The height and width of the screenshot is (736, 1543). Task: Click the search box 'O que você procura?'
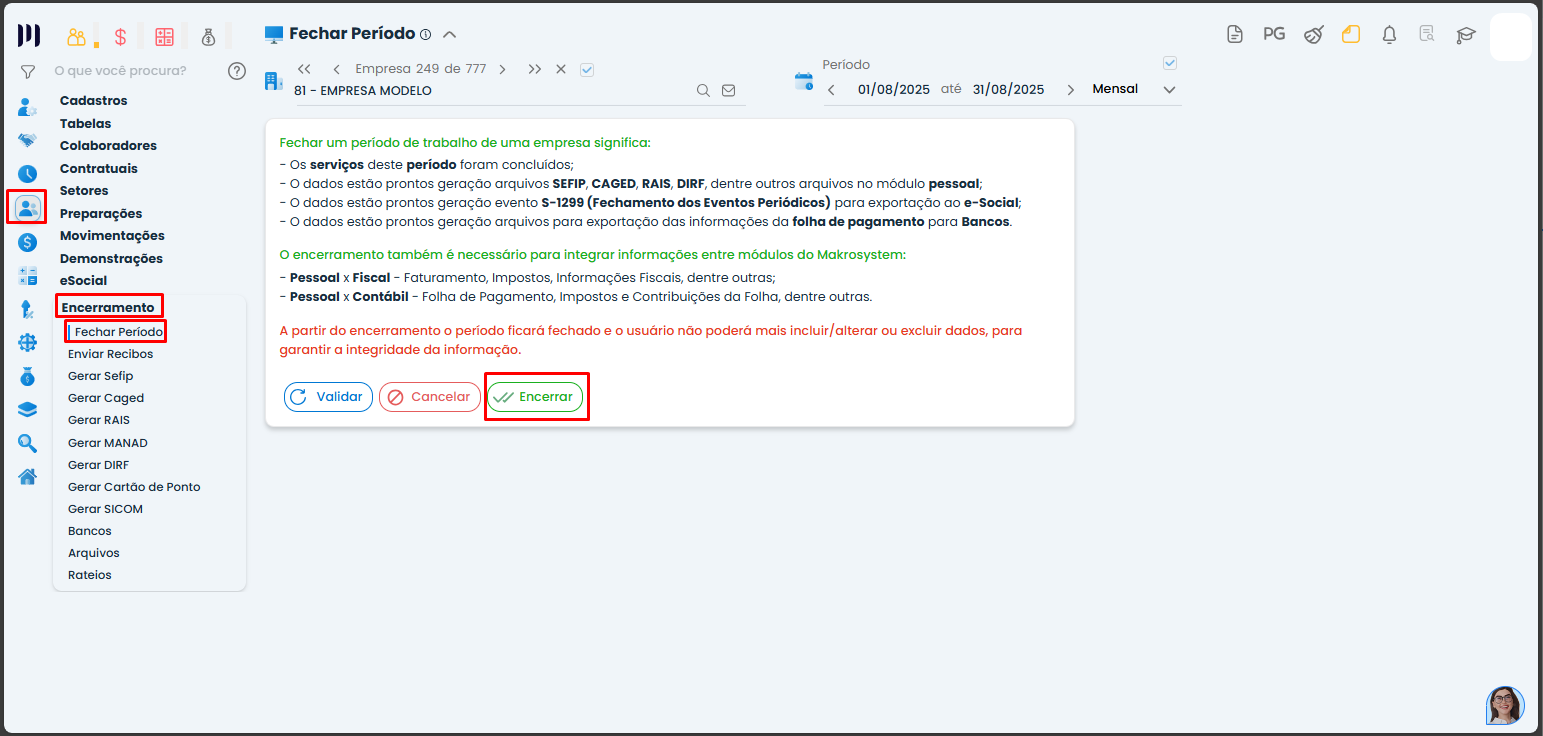pos(120,71)
